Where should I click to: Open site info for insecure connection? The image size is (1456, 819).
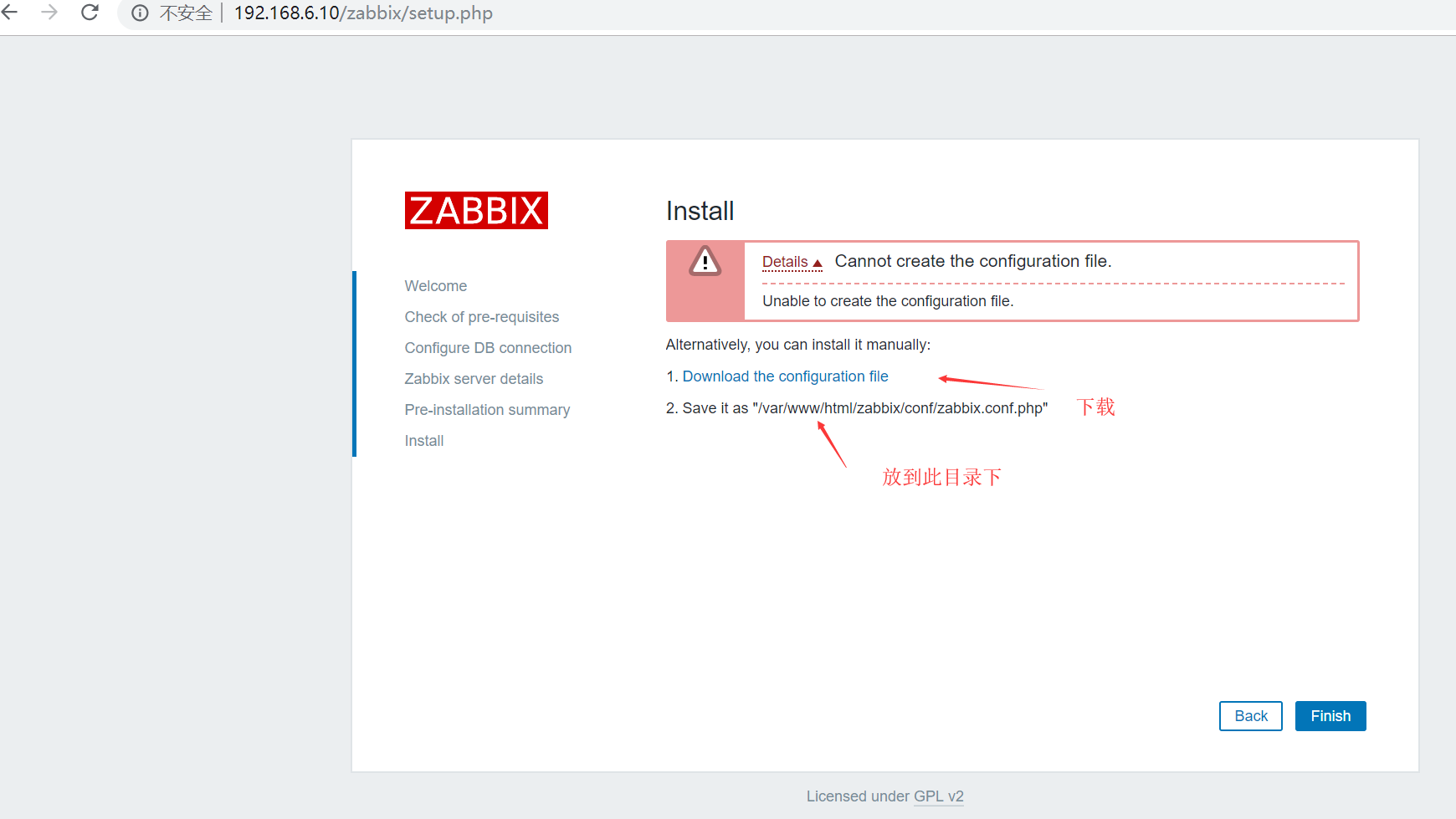point(140,13)
